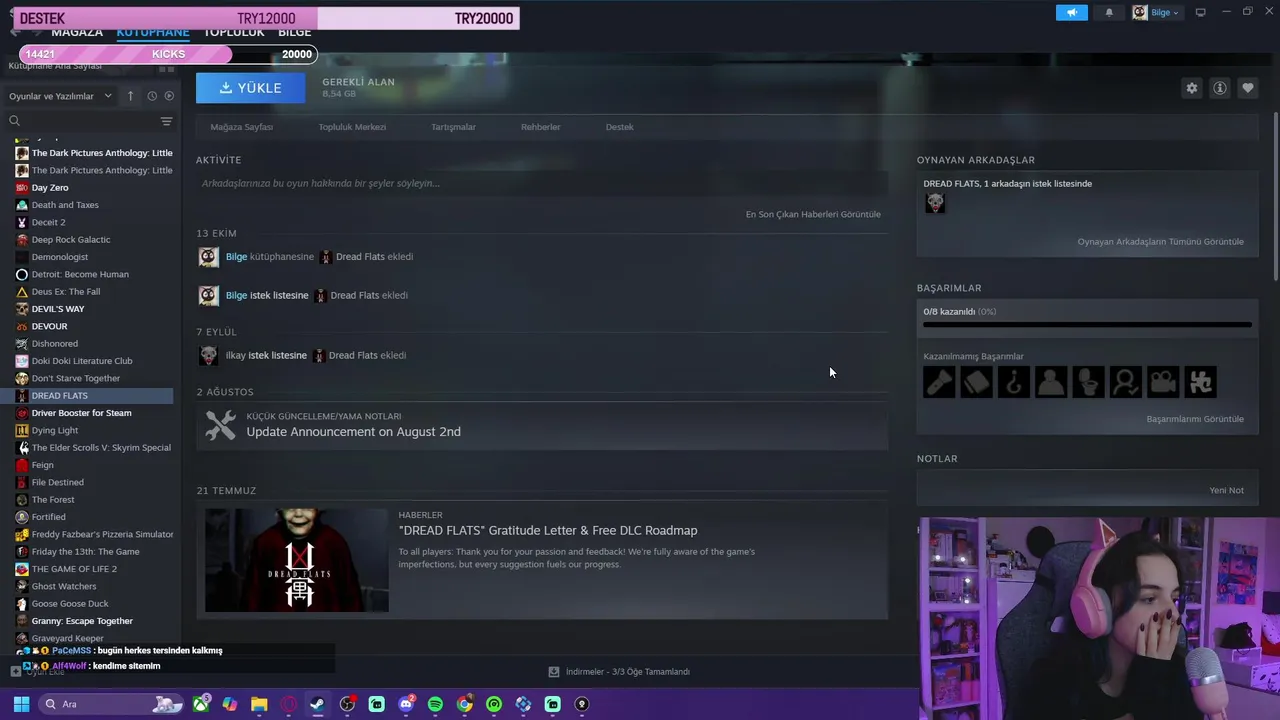This screenshot has width=1280, height=720.
Task: Open the Bilge account dropdown
Action: pyautogui.click(x=1156, y=12)
